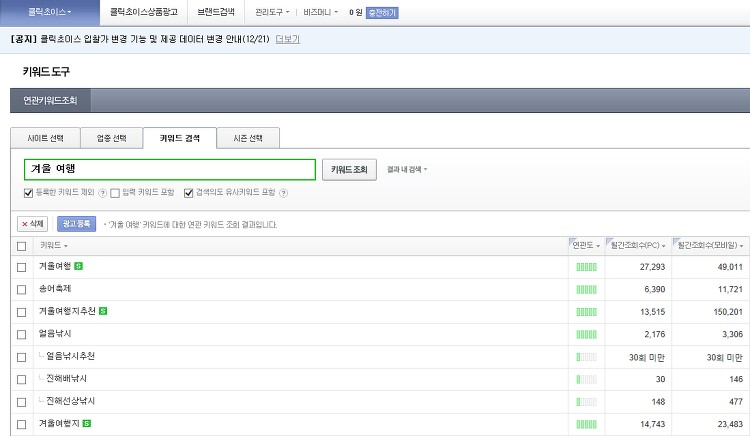Click relevance bar of 얼음낚시추천 row
The width and height of the screenshot is (750, 436).
(x=586, y=357)
